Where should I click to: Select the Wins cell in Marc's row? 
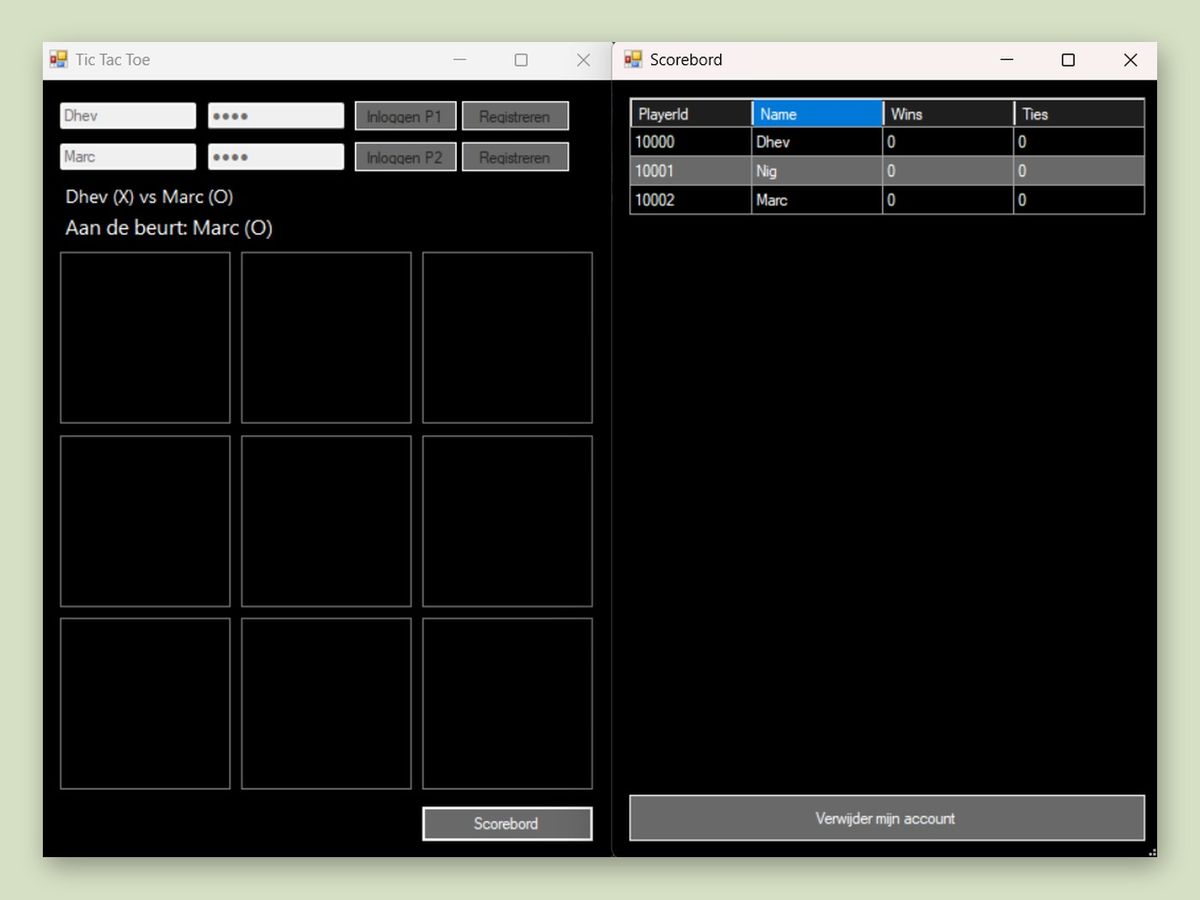(948, 200)
